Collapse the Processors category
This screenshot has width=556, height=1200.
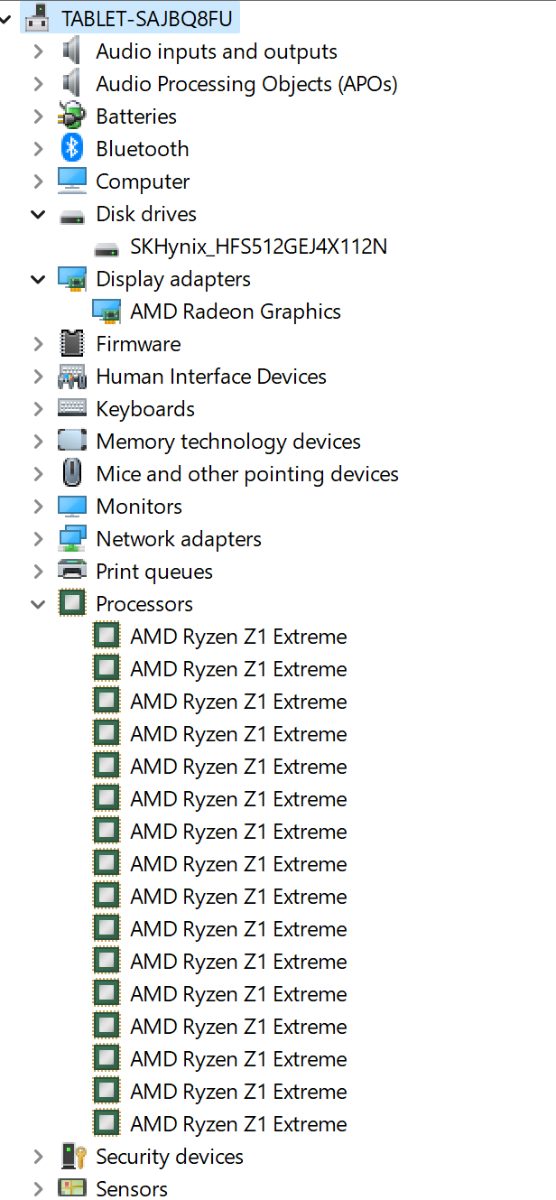38,604
